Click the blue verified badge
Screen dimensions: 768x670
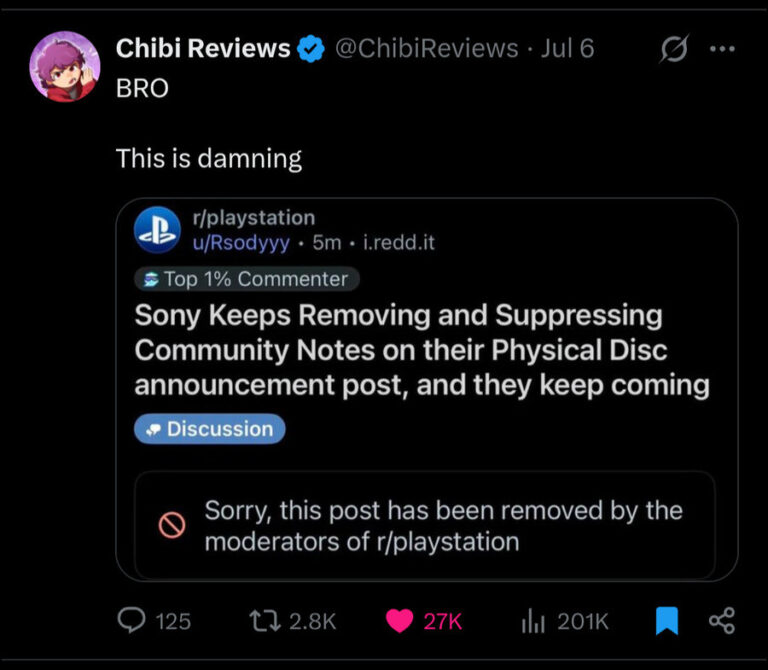(x=311, y=48)
